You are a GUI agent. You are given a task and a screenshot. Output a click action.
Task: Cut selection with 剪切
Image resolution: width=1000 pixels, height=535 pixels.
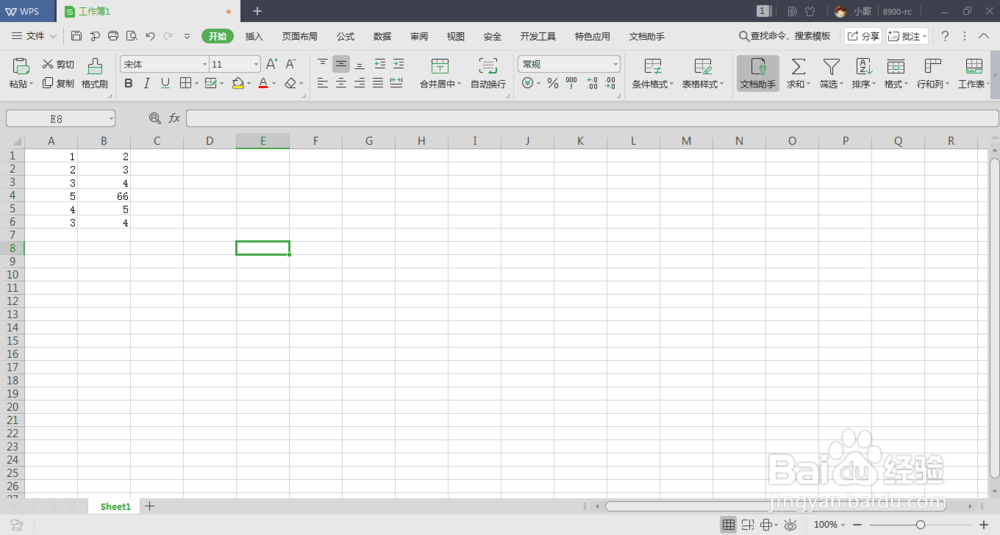[x=58, y=64]
